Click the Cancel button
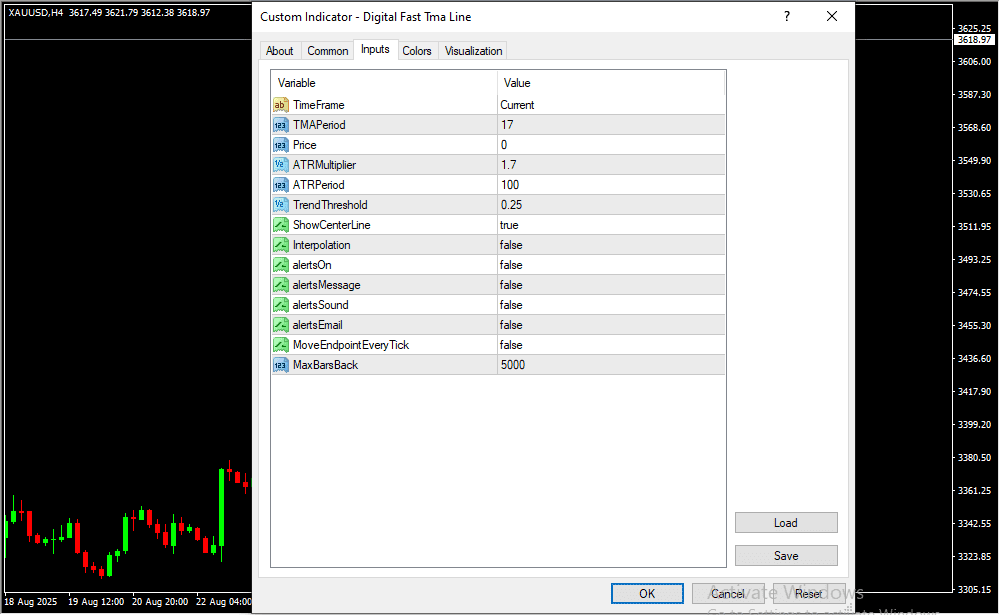 coord(728,593)
